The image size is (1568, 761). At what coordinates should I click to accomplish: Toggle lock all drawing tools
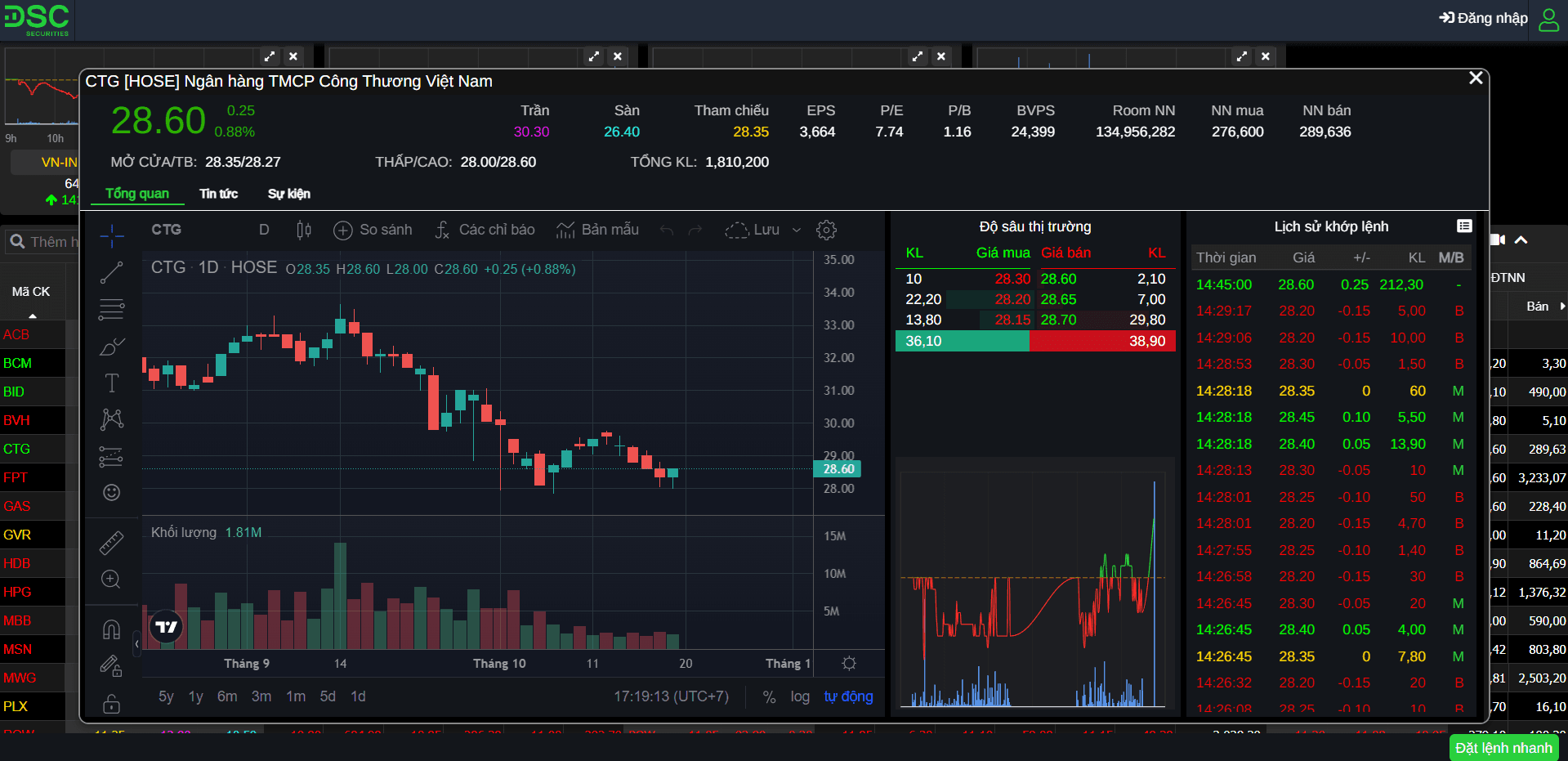coord(112,703)
